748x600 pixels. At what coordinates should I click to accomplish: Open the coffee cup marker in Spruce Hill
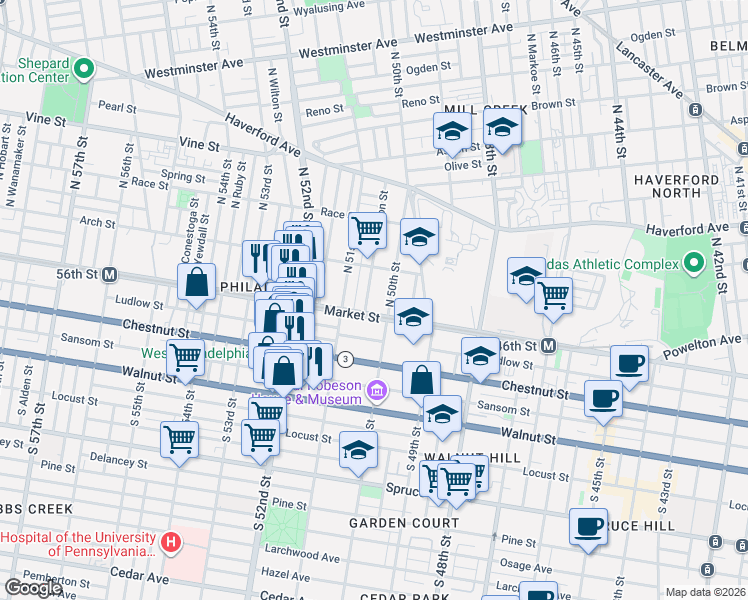pos(588,528)
